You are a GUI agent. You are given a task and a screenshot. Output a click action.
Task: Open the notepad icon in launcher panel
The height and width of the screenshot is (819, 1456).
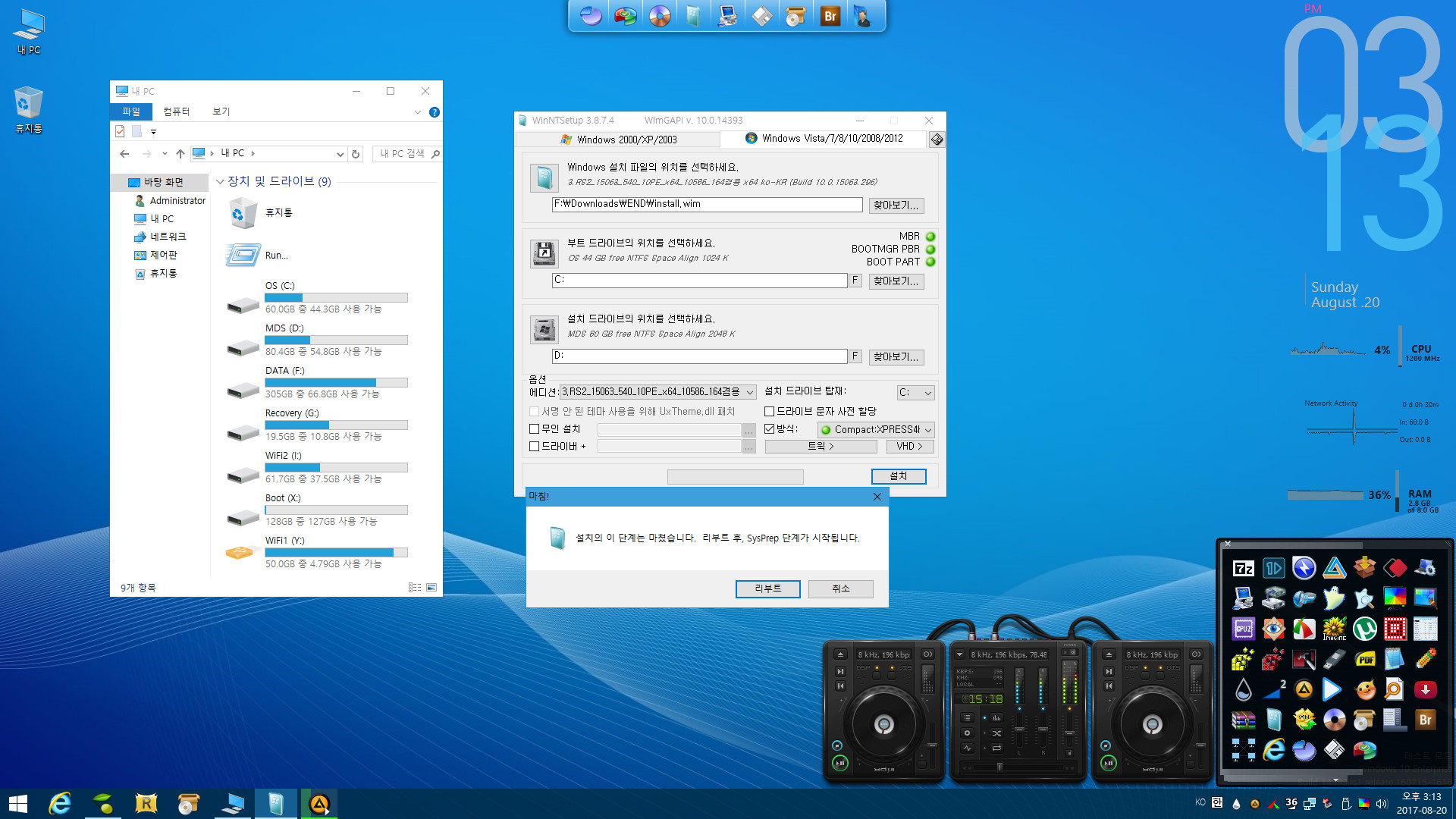point(1395,659)
